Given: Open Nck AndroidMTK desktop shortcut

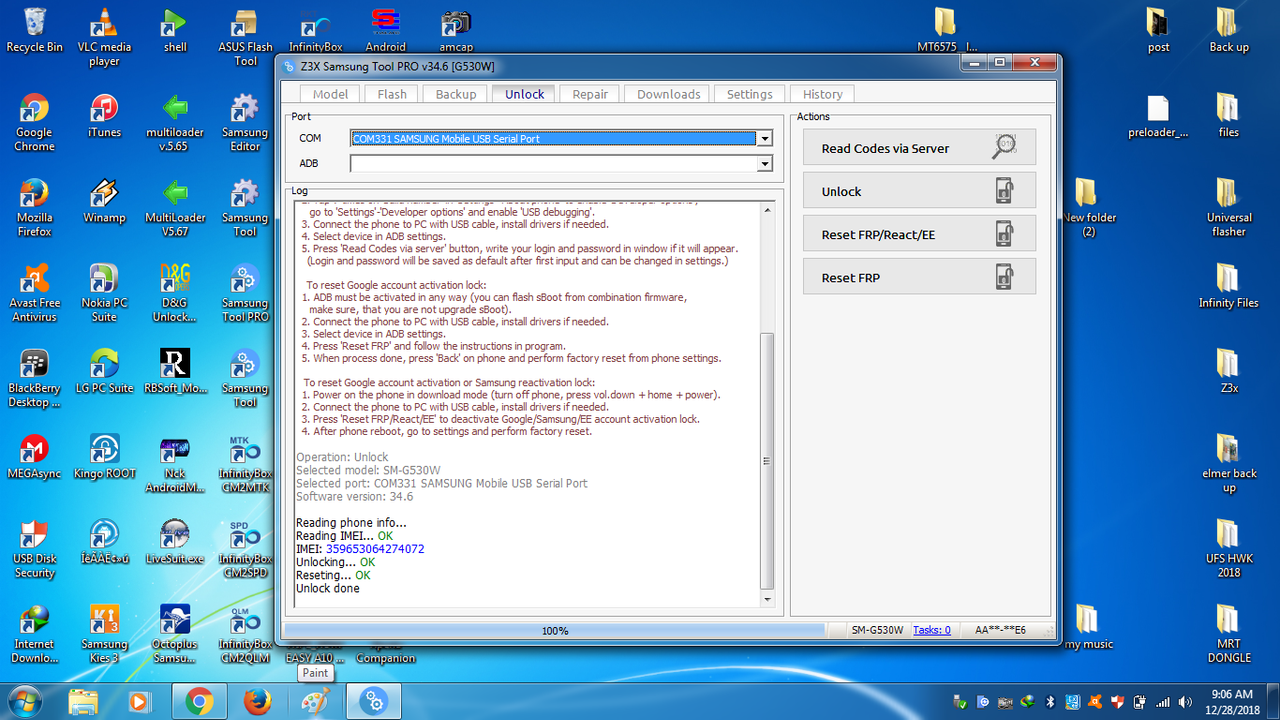Looking at the screenshot, I should point(175,464).
